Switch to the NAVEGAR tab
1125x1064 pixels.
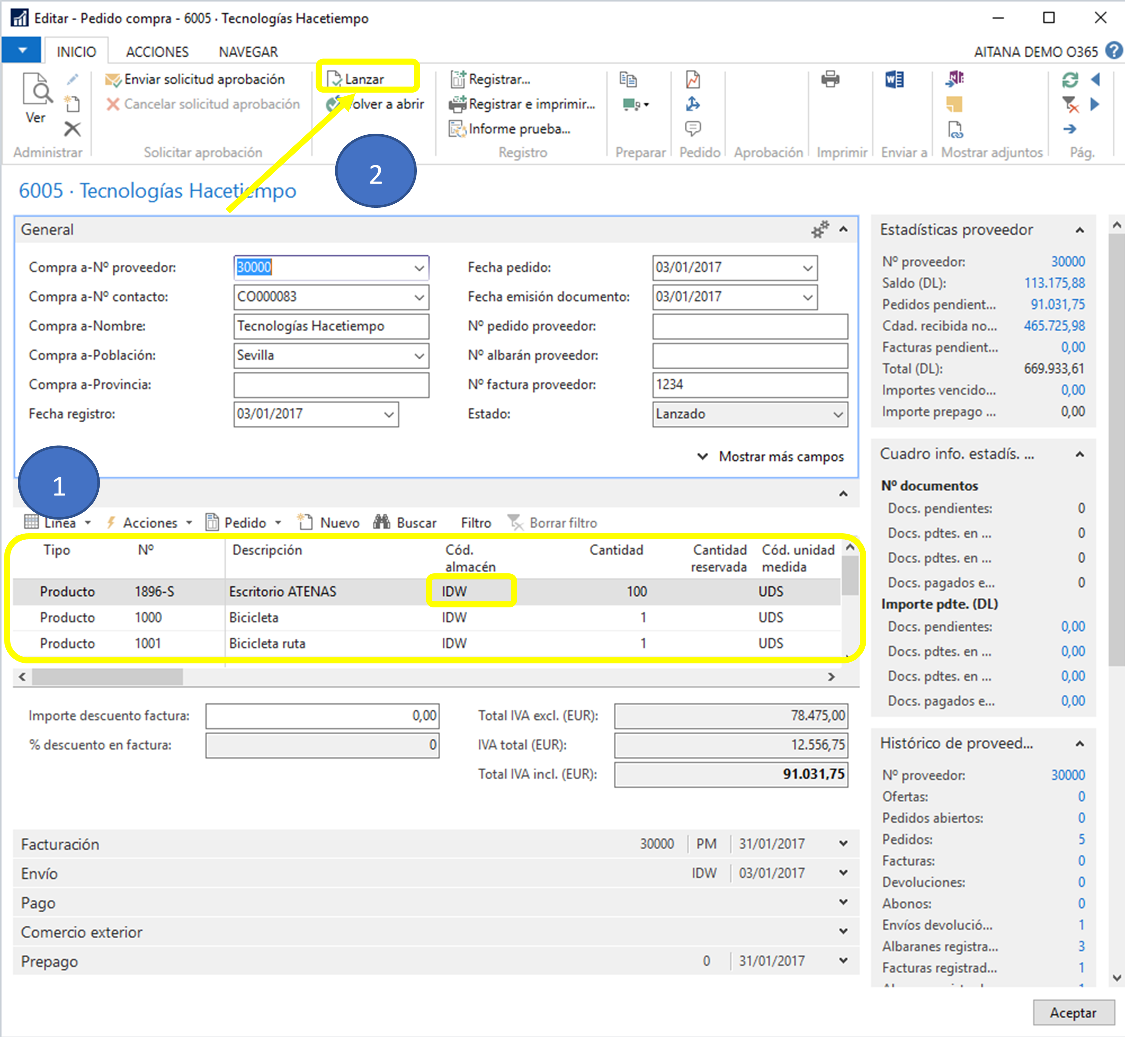(248, 52)
